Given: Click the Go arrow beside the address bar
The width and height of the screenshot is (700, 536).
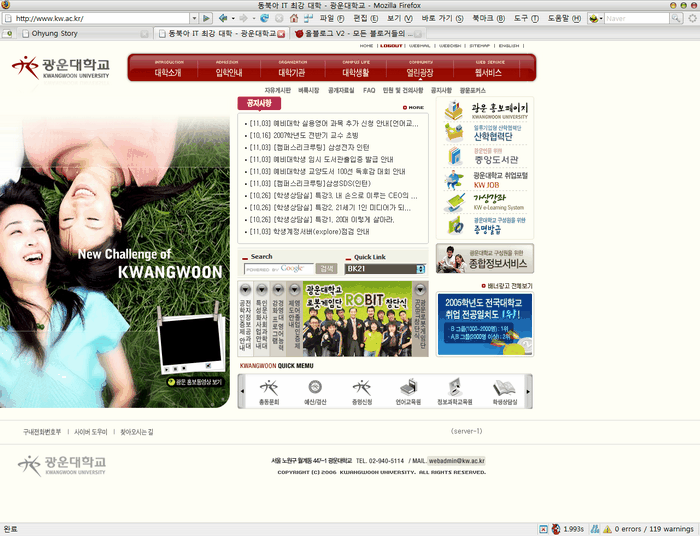Looking at the screenshot, I should 206,18.
